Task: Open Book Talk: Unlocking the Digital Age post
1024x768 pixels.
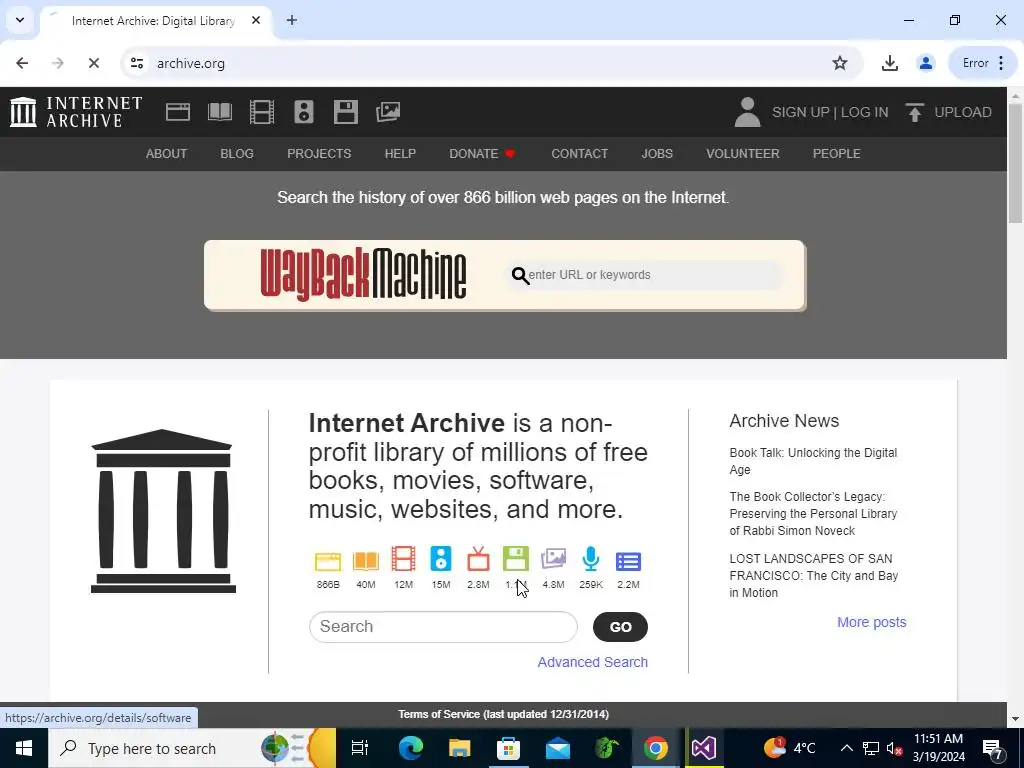Action: 813,461
